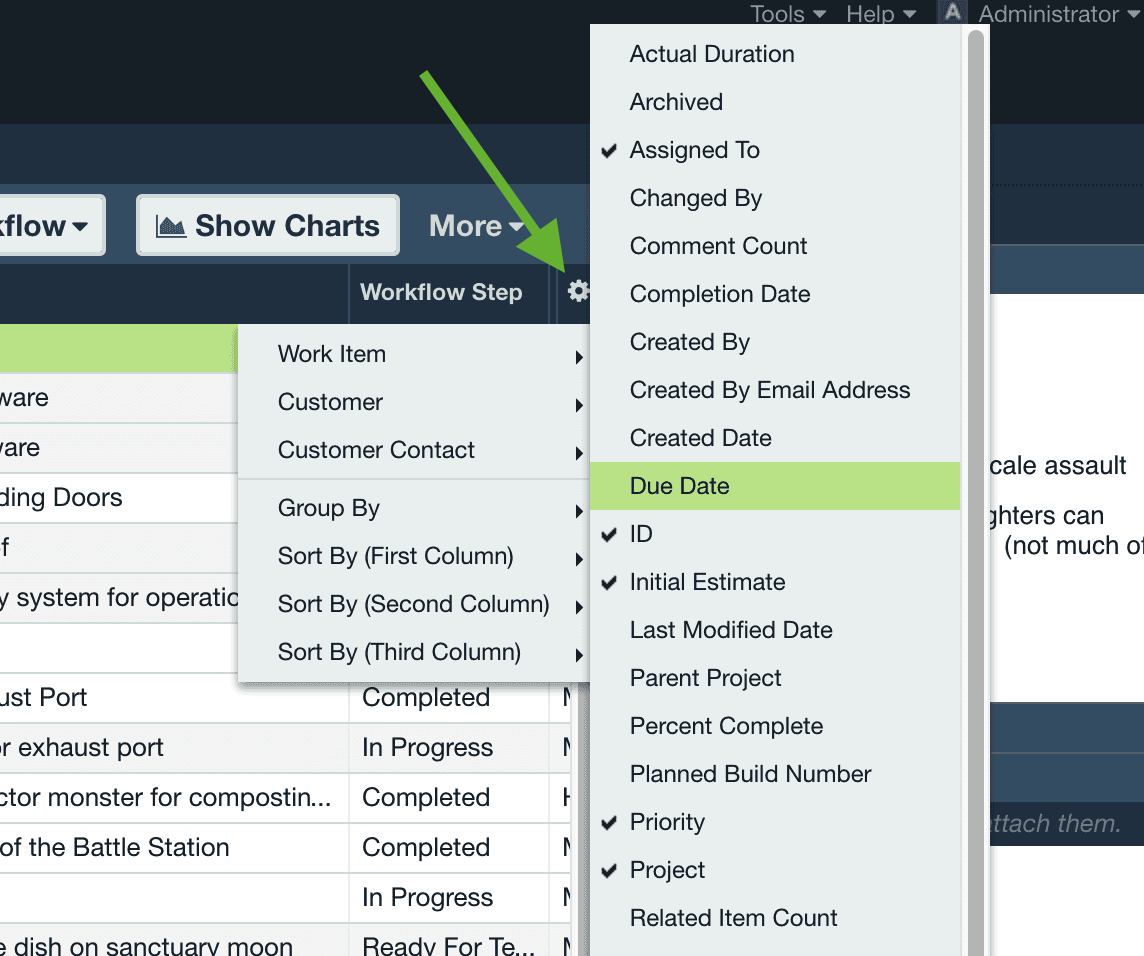Click the Show Charts button
This screenshot has width=1144, height=956.
(267, 225)
